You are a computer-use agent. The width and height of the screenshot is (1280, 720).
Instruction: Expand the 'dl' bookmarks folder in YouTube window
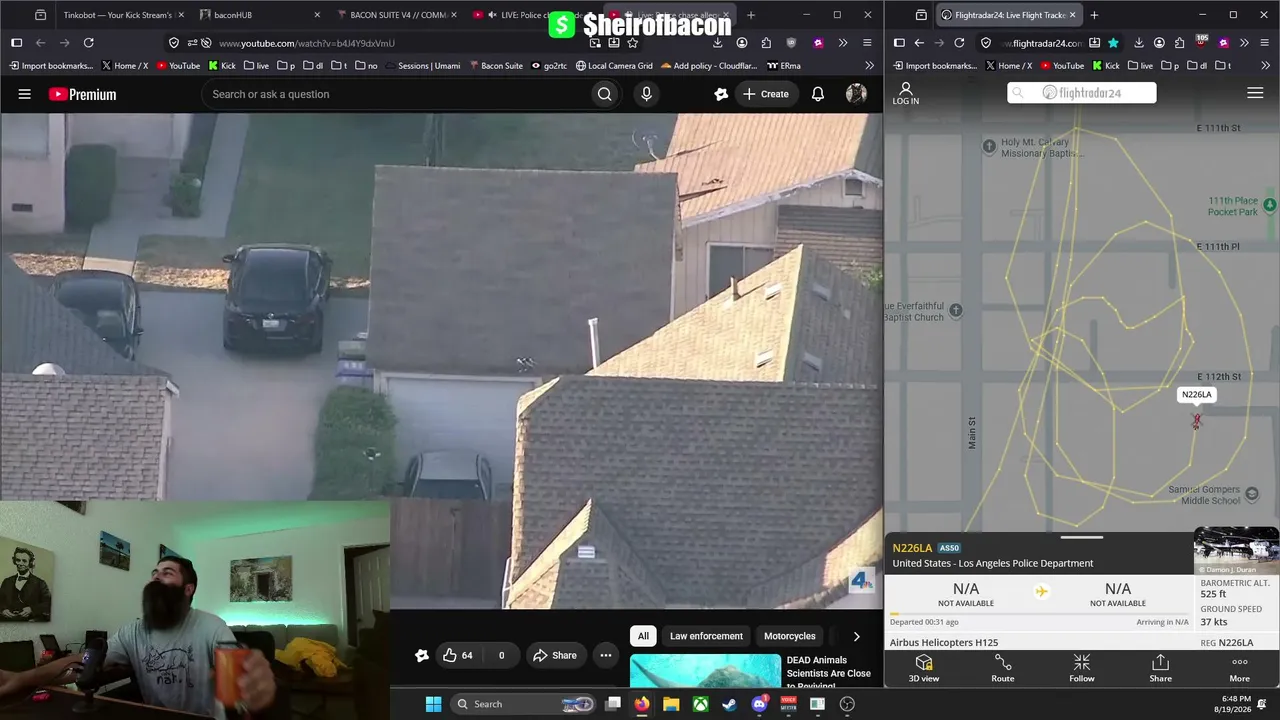coord(313,66)
